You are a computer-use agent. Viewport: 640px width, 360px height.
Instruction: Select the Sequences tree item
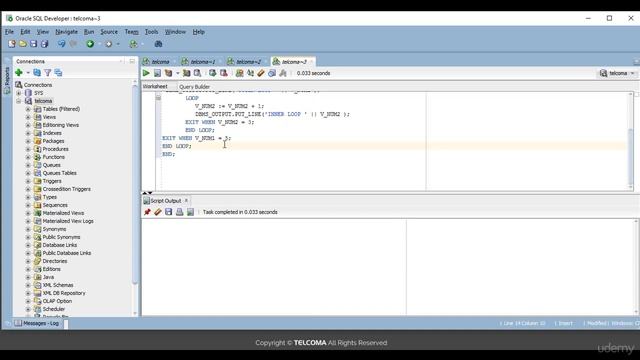(55, 205)
